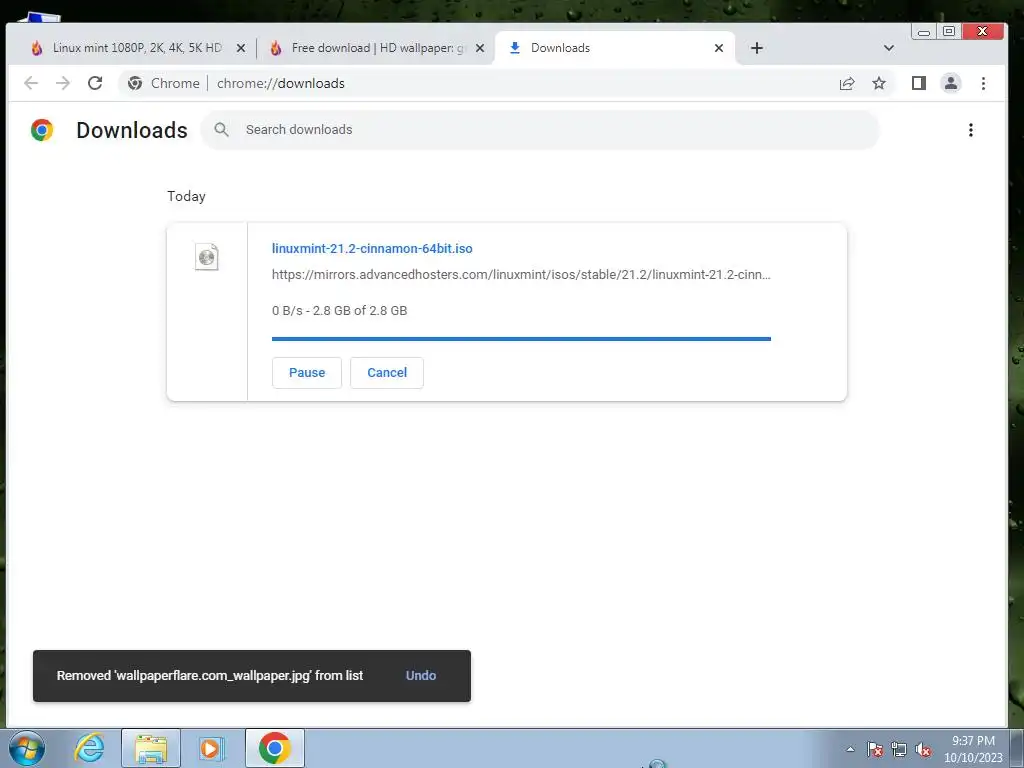Reload the Downloads page
The width and height of the screenshot is (1024, 768).
click(95, 83)
